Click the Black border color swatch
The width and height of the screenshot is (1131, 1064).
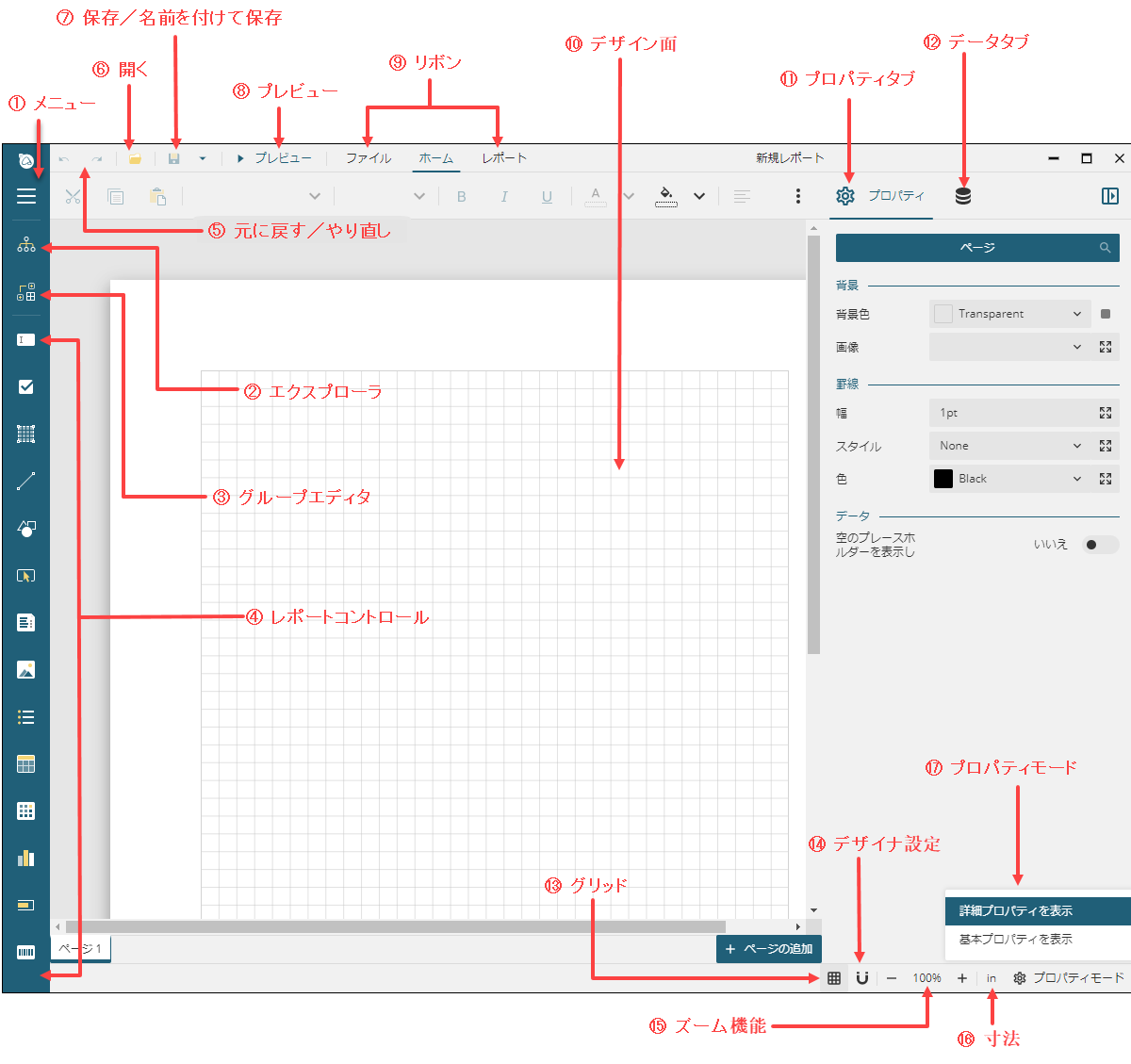coord(943,479)
